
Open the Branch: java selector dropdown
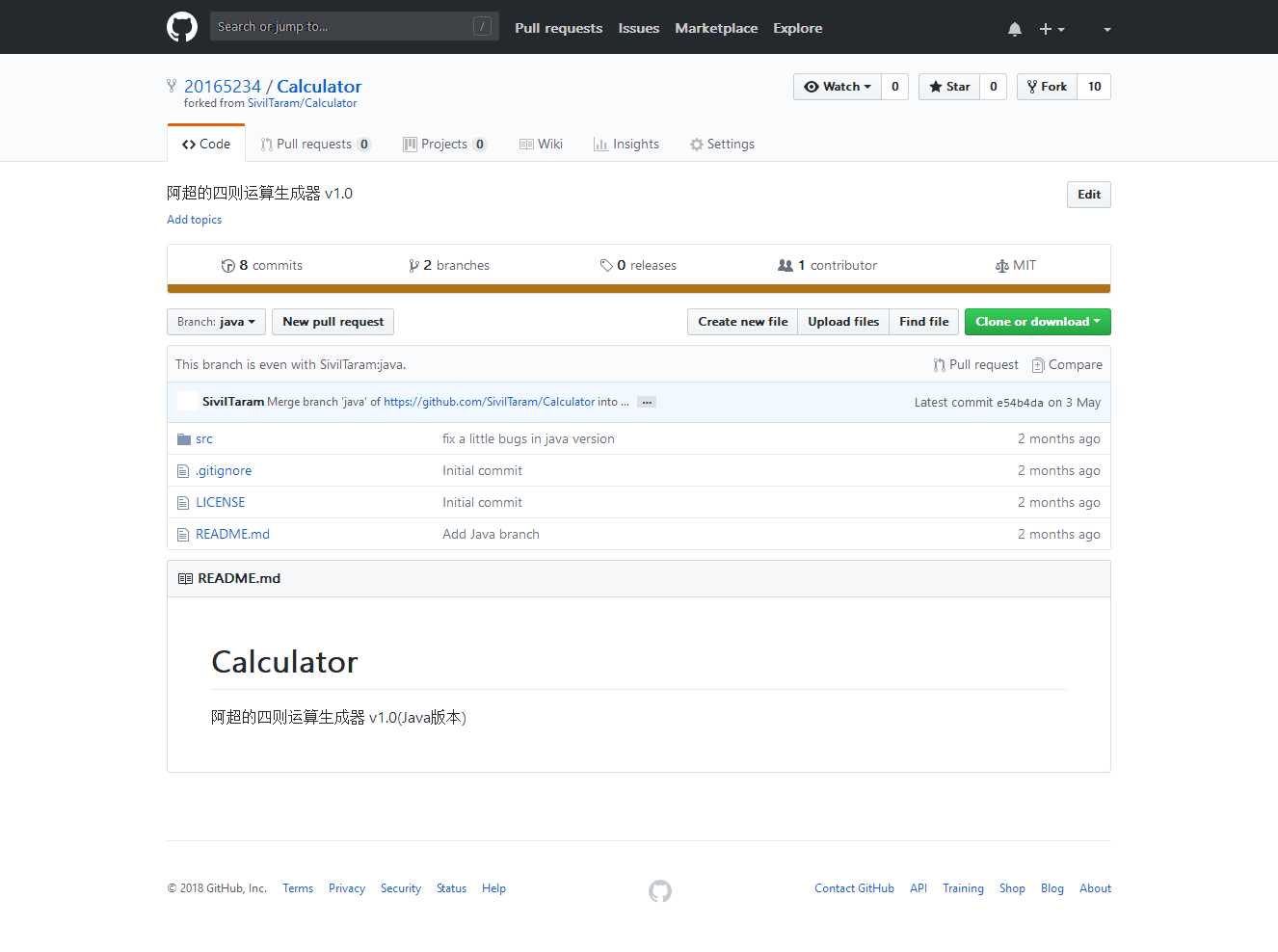click(x=216, y=322)
